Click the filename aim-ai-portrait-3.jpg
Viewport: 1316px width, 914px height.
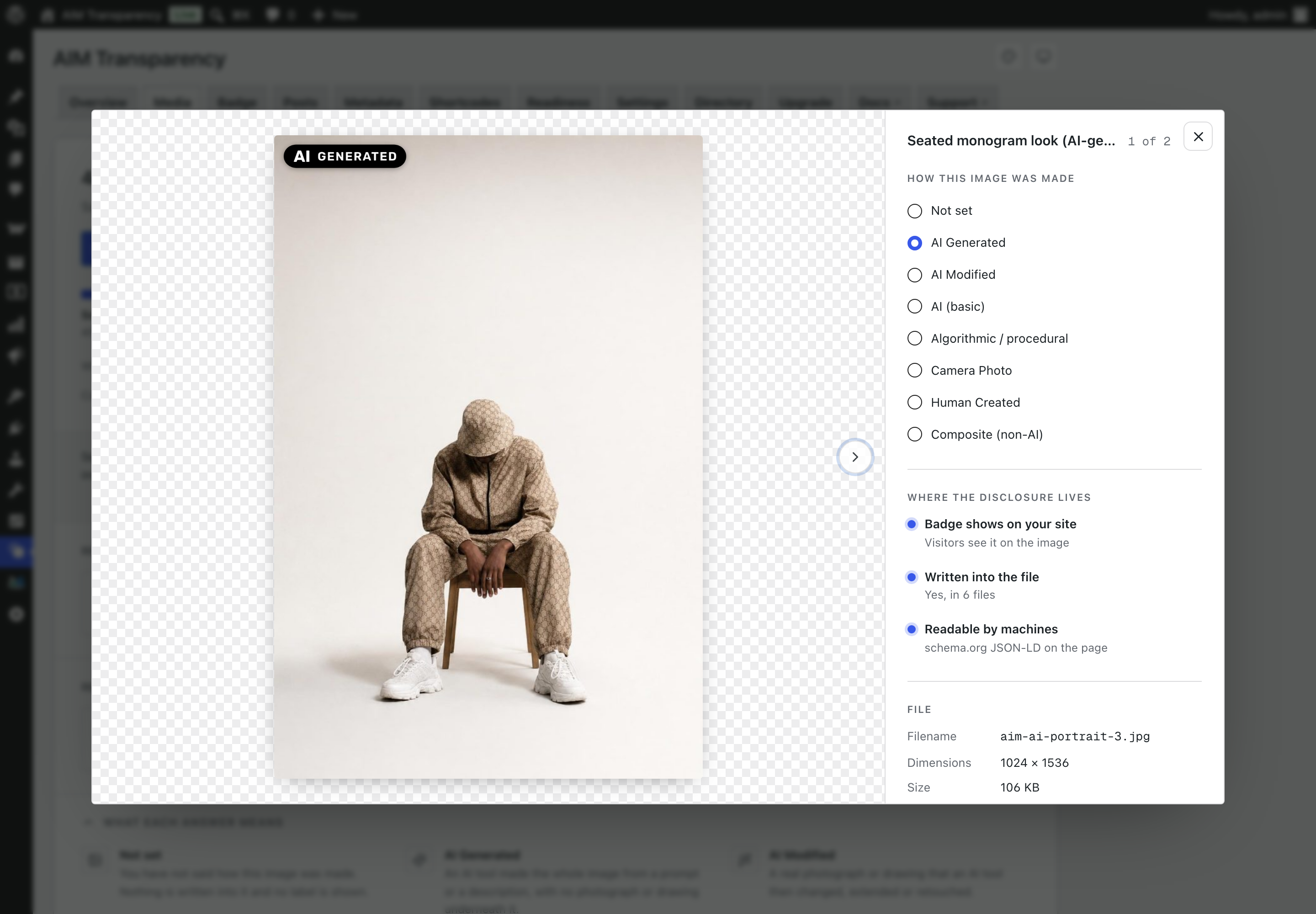(x=1074, y=737)
